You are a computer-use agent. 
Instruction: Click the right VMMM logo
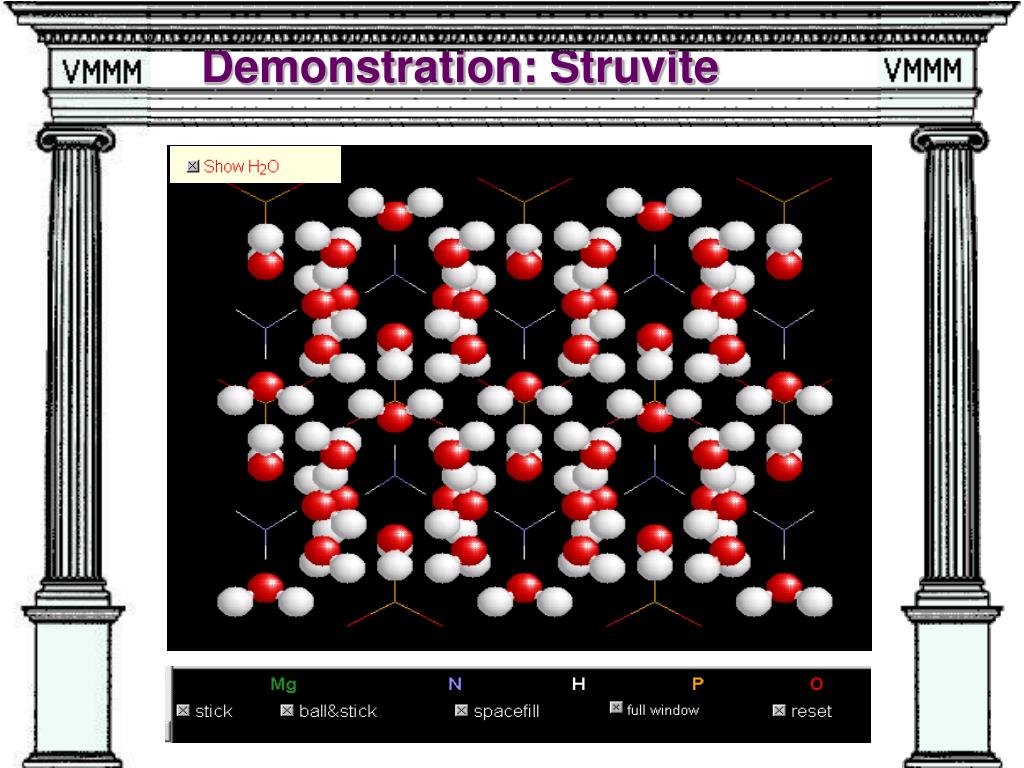(923, 70)
